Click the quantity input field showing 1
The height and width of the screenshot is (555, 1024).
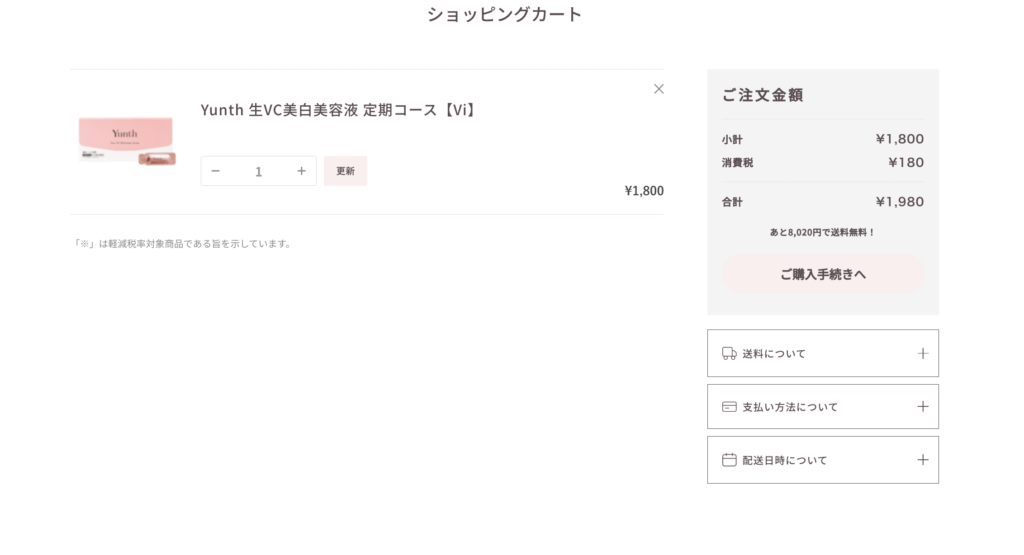coord(259,171)
